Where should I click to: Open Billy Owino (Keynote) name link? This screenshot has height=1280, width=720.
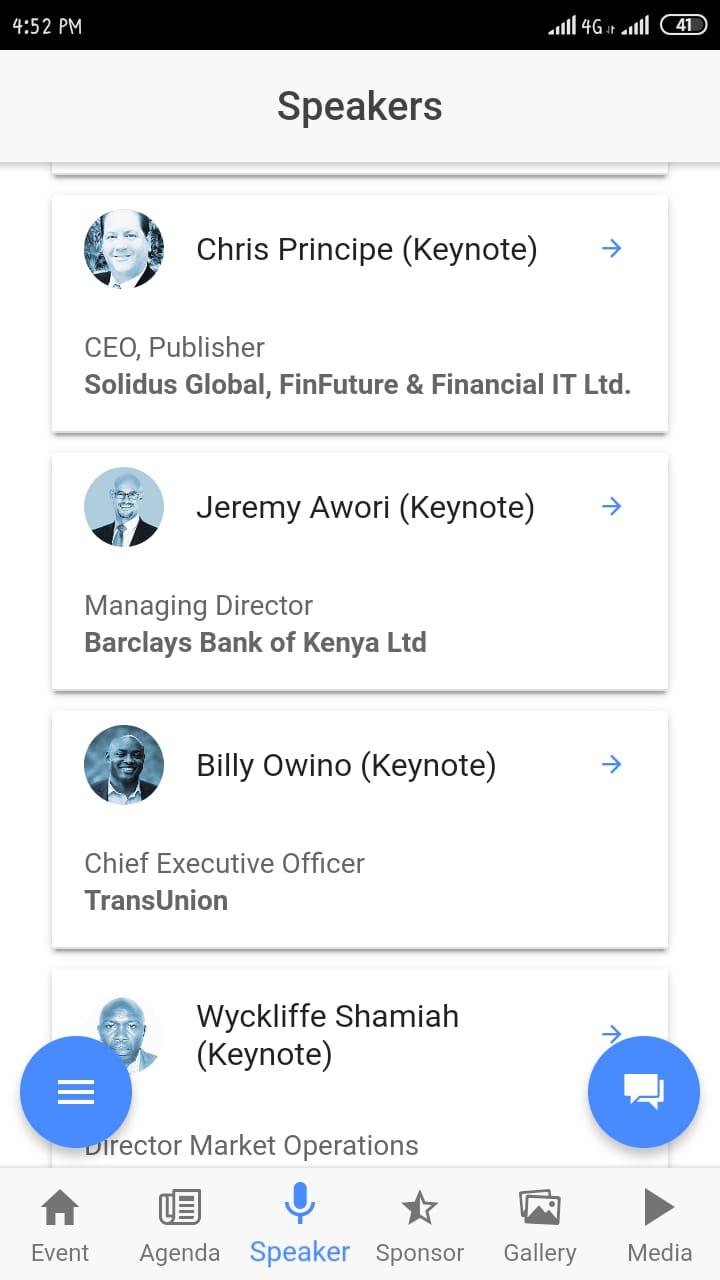(346, 765)
